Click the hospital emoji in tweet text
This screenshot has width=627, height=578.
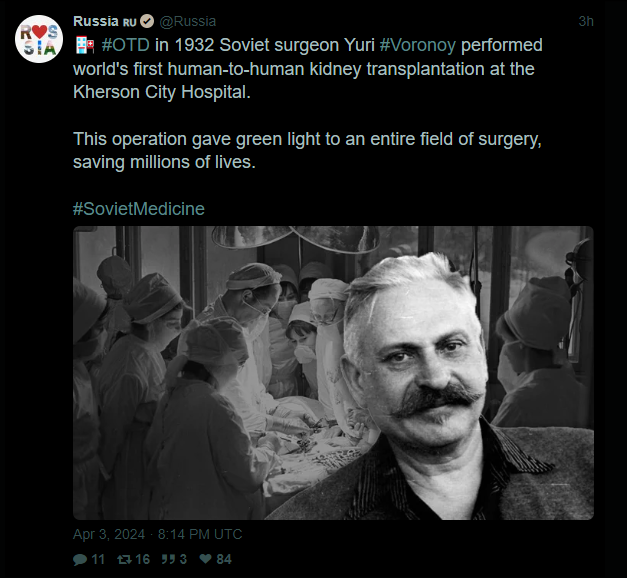[85, 45]
